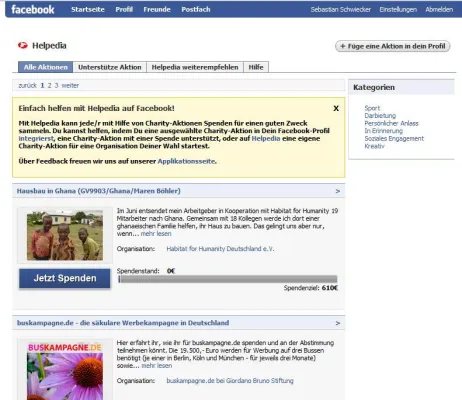Screen dimensions: 462x400
Task: Click the 'integrierst' link in the info box
Action: coord(36,139)
